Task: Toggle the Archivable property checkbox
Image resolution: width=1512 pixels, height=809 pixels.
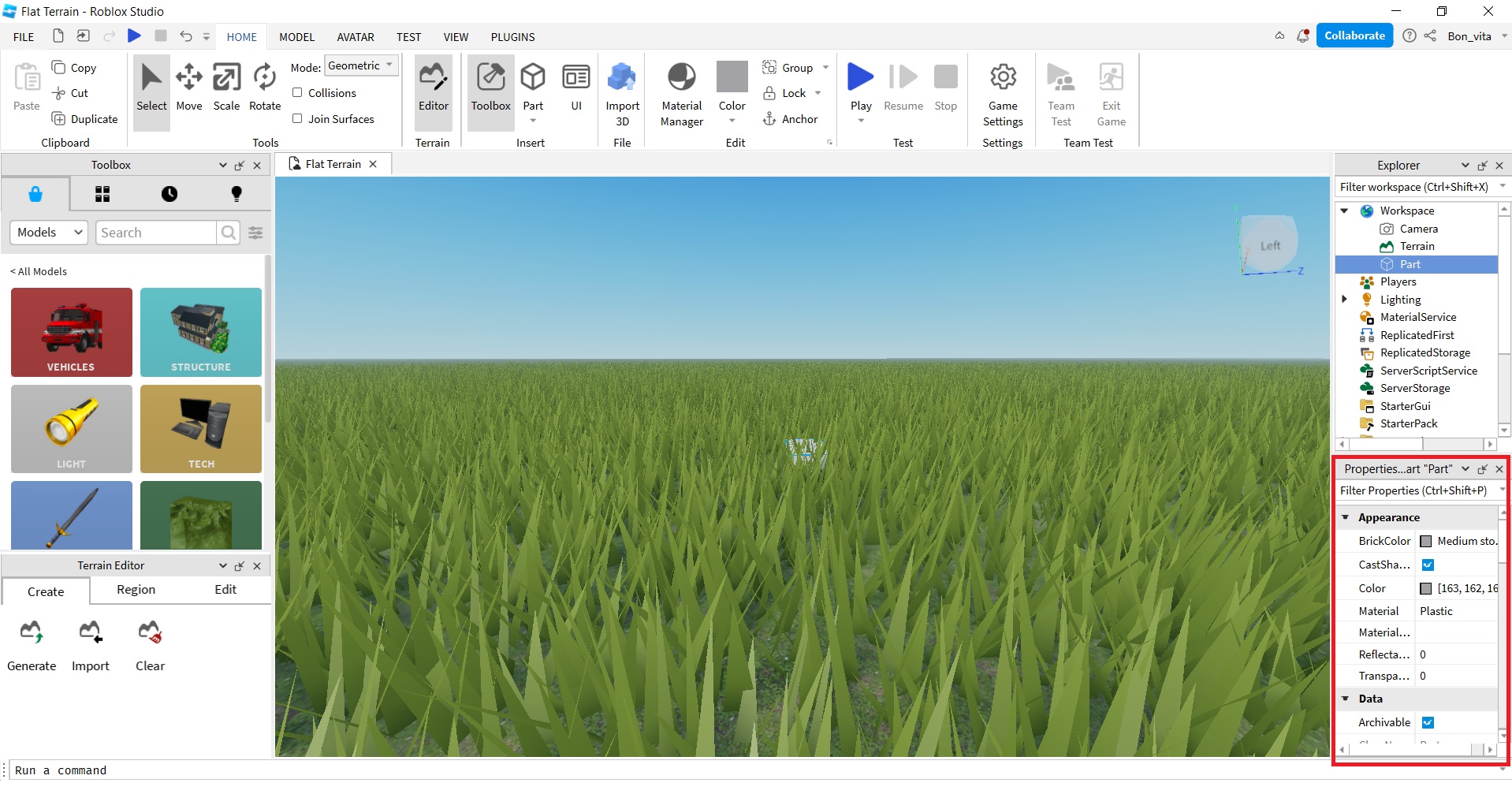Action: pos(1428,722)
